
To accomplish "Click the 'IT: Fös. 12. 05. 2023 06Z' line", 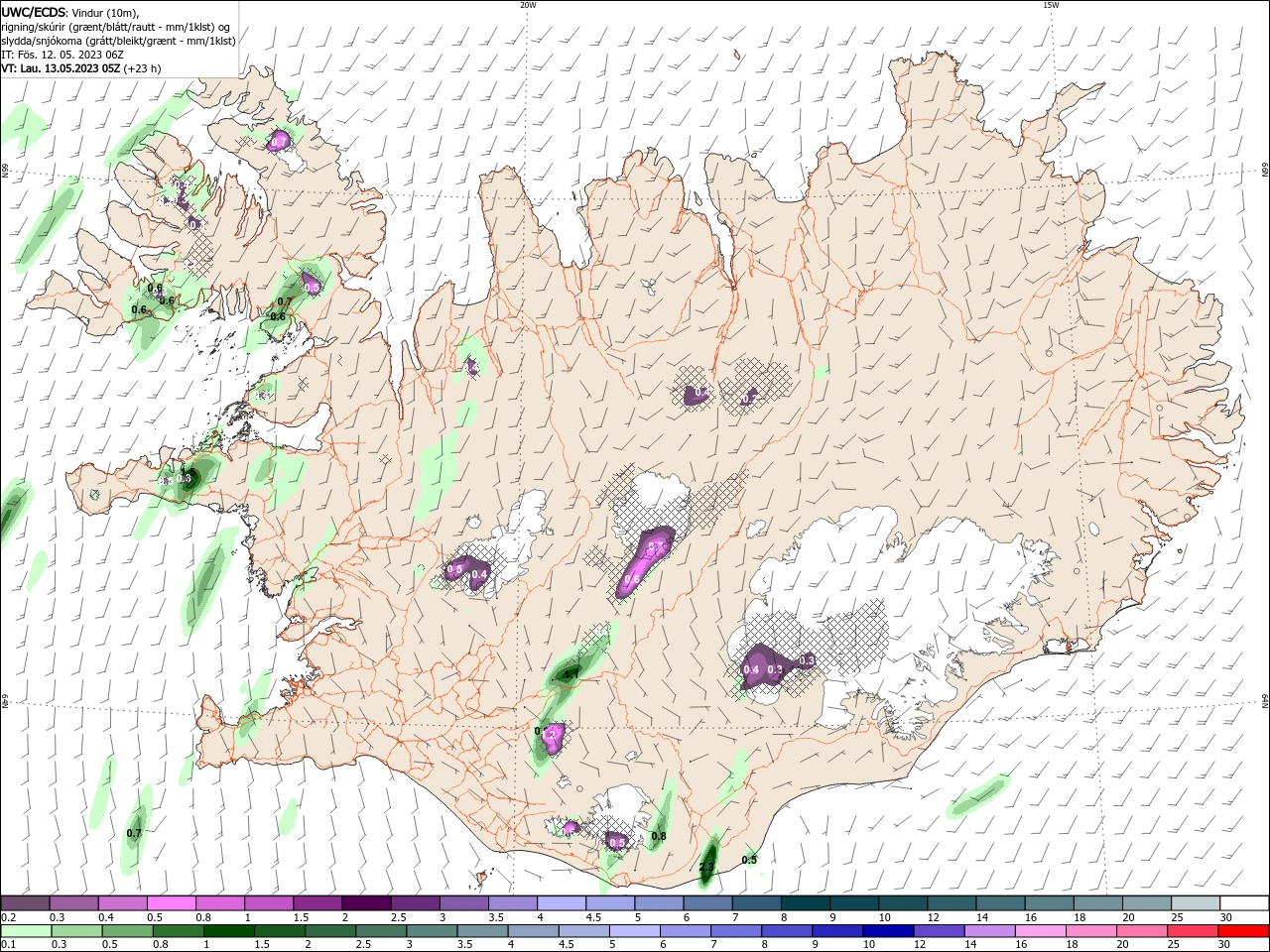I will [62, 55].
